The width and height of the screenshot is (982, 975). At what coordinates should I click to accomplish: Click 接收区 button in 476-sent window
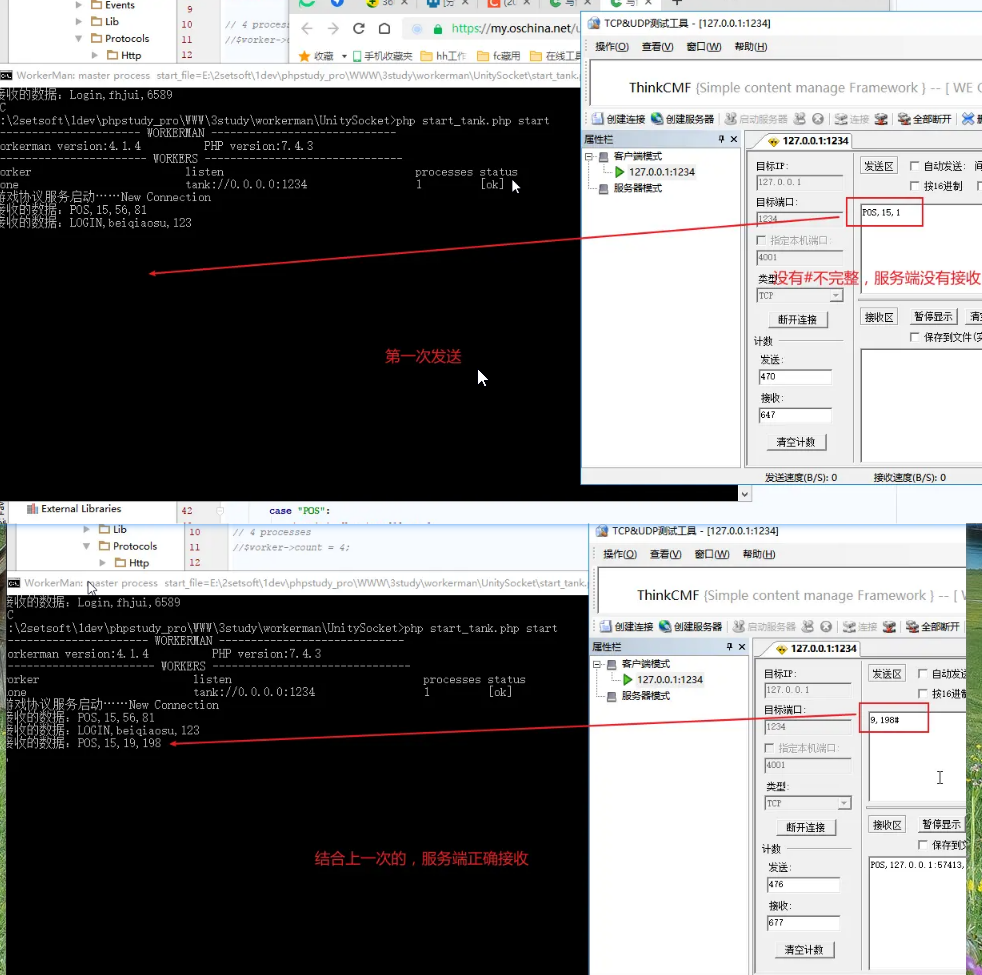(x=887, y=825)
